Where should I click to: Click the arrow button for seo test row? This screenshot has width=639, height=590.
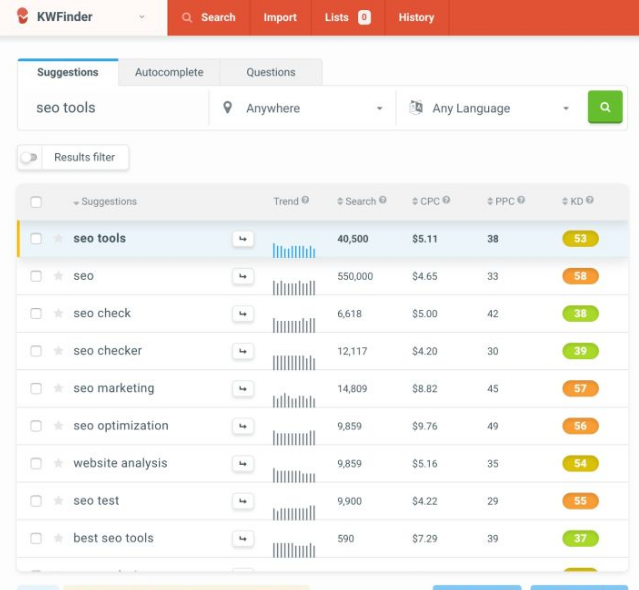tap(243, 501)
